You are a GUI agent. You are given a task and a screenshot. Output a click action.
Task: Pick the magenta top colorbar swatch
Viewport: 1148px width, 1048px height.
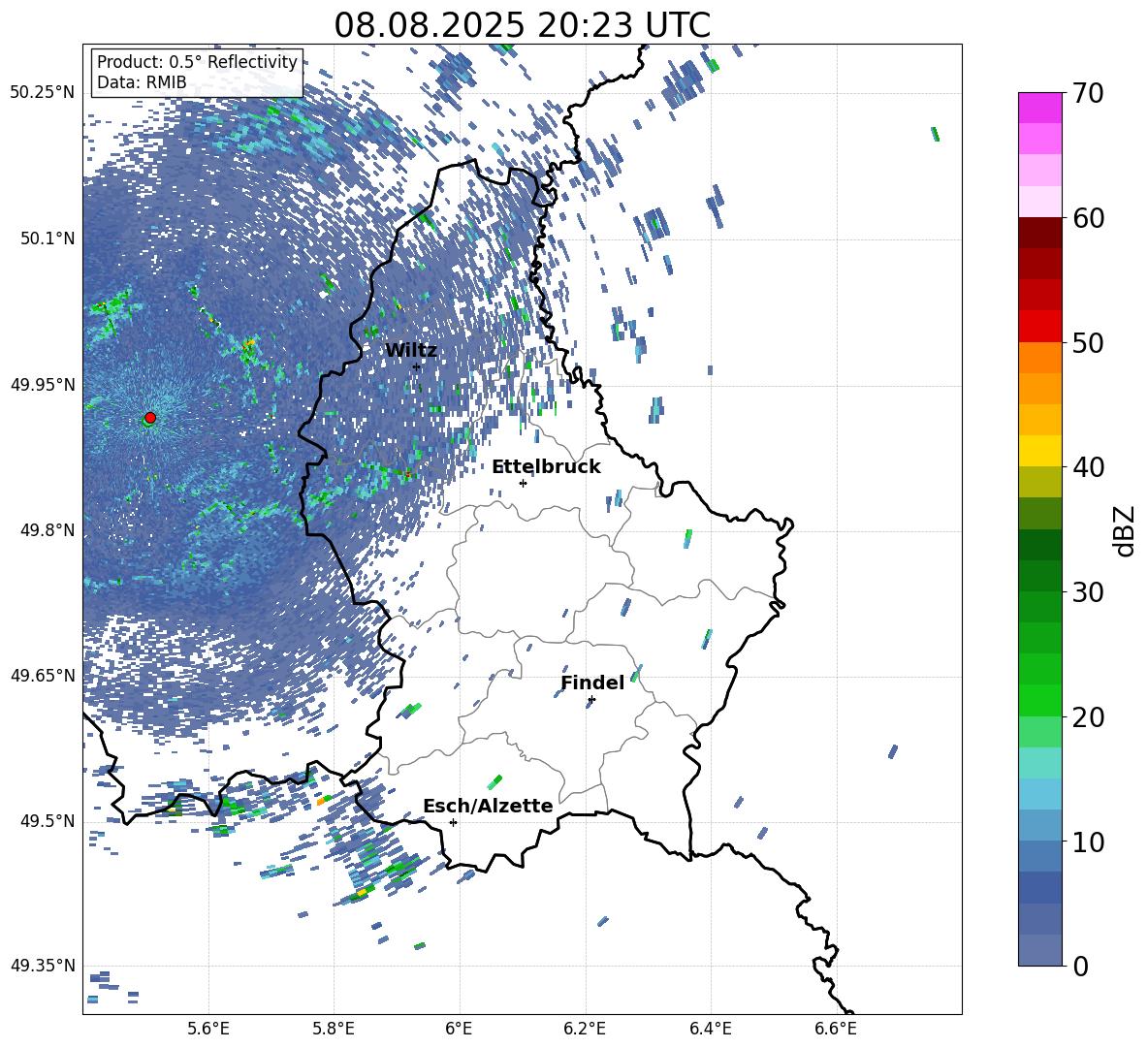point(1040,108)
